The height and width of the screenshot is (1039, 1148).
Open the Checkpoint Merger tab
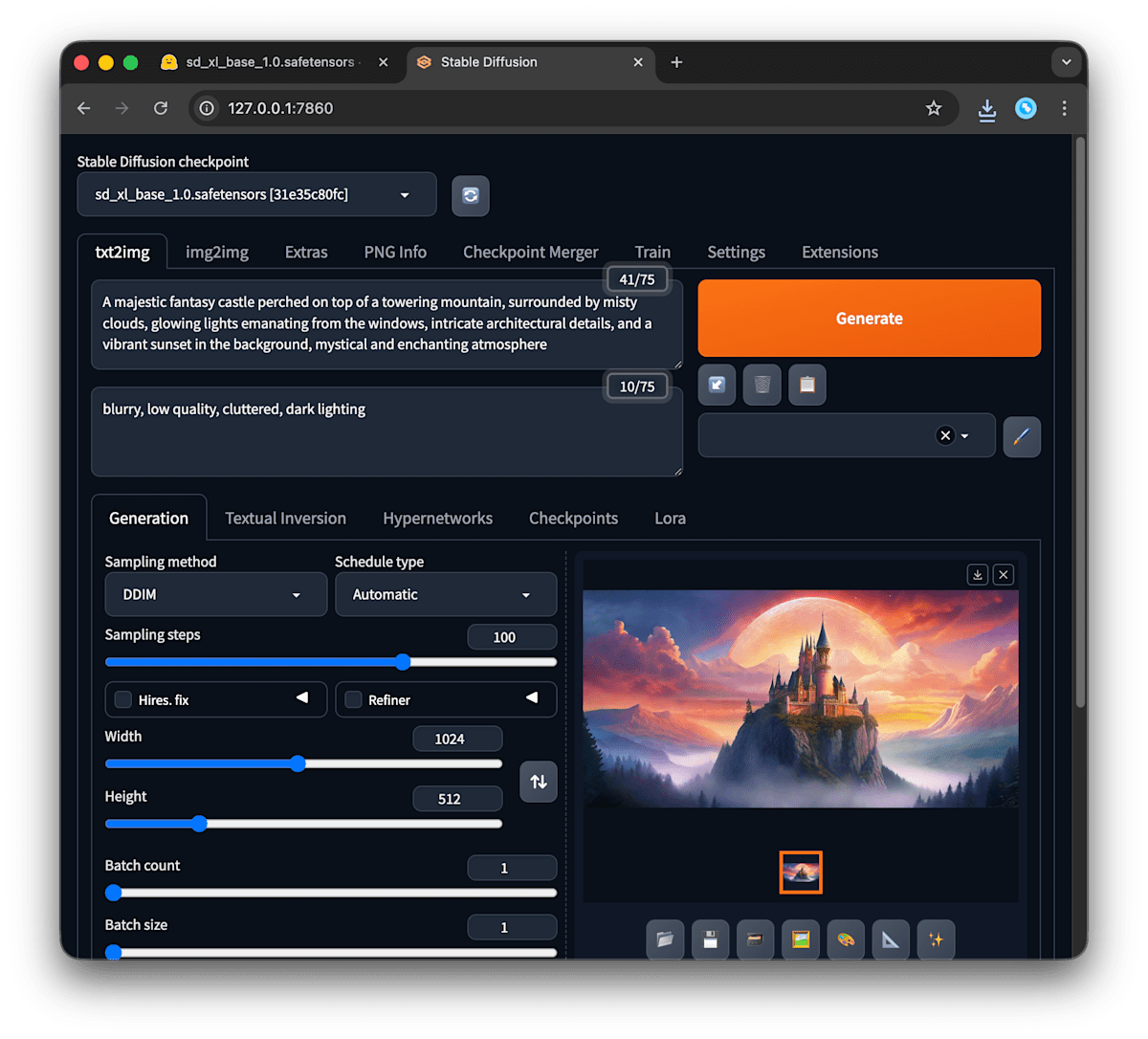[531, 253]
